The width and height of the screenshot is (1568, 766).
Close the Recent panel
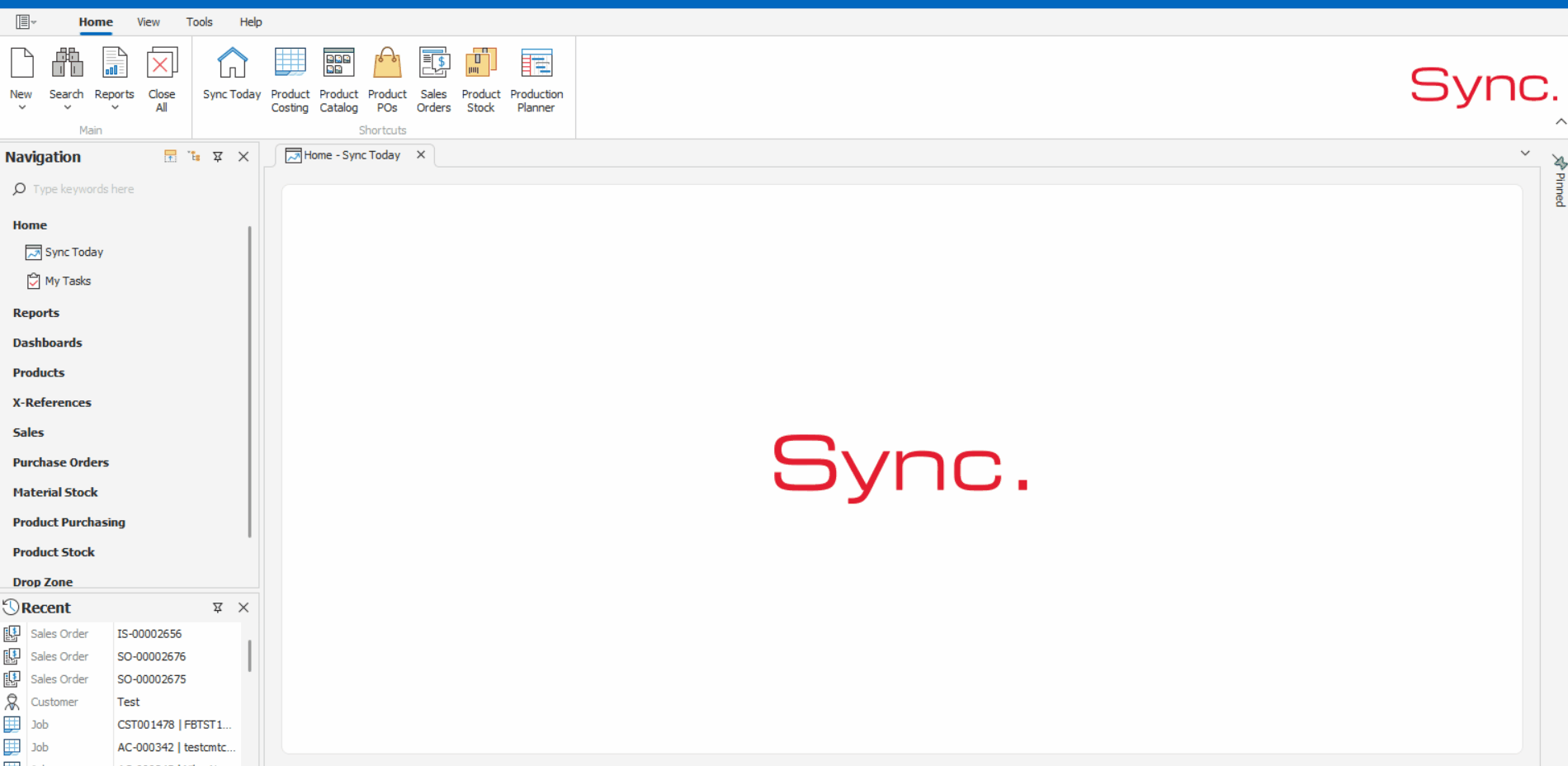pyautogui.click(x=243, y=608)
